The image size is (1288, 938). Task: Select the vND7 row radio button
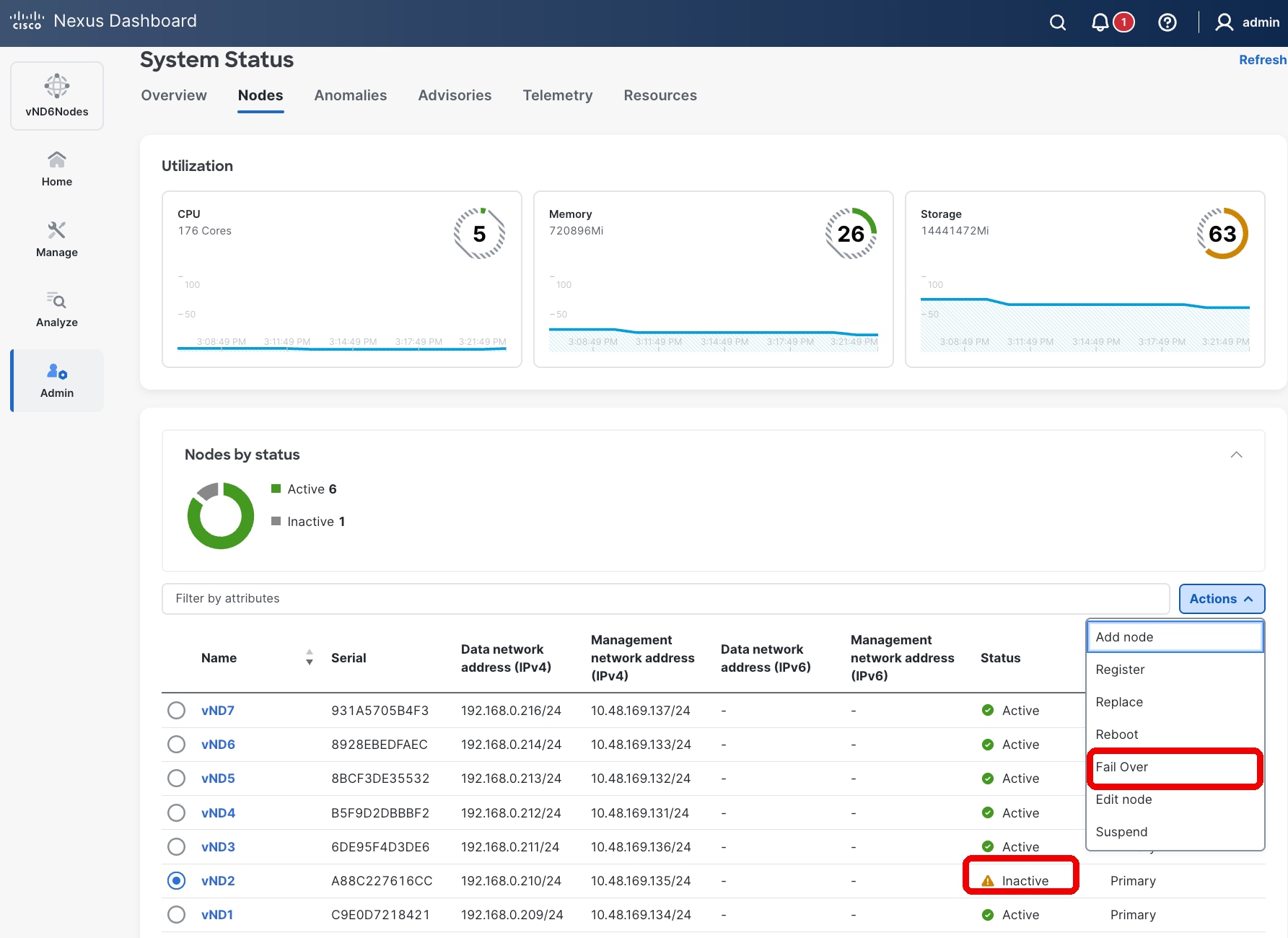click(x=176, y=710)
